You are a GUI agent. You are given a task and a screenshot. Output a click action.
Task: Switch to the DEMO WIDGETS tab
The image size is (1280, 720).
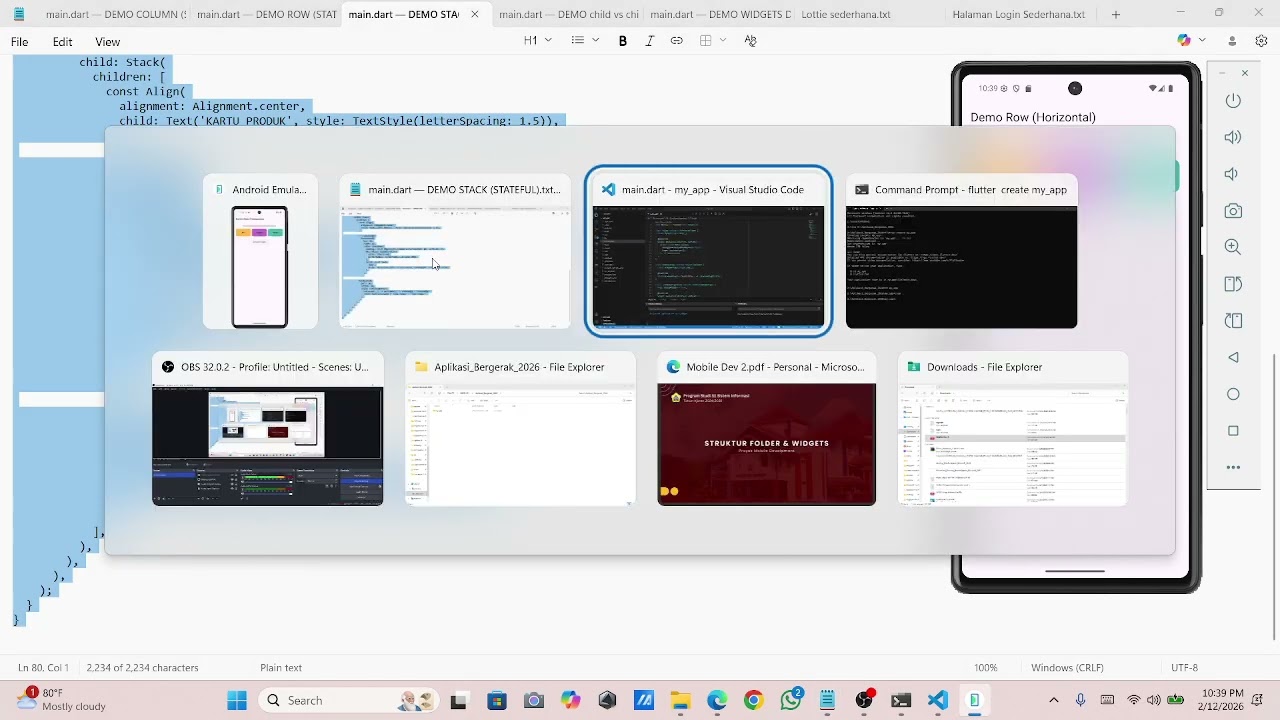point(718,15)
